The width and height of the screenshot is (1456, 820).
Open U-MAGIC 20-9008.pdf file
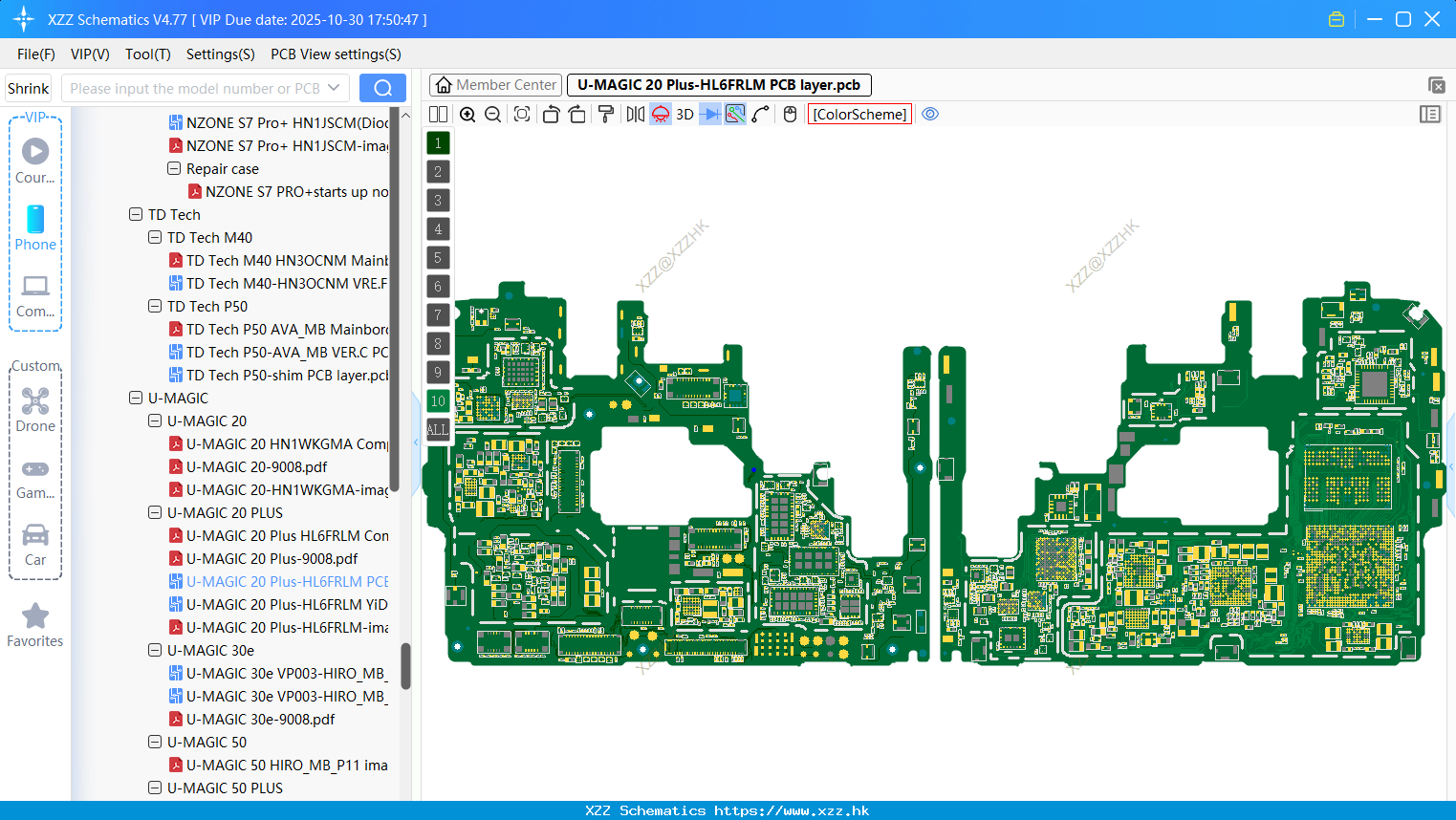point(256,466)
